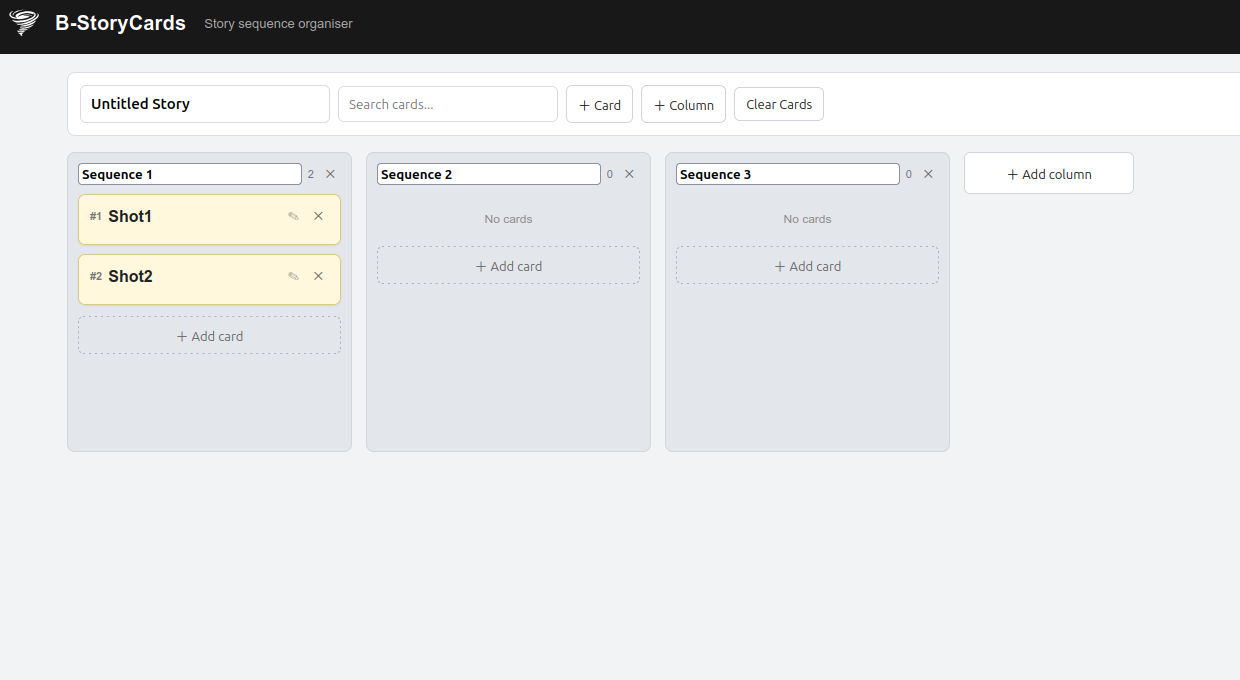The image size is (1240, 680).
Task: Click the Sequence 3 card count 0
Action: pyautogui.click(x=909, y=174)
